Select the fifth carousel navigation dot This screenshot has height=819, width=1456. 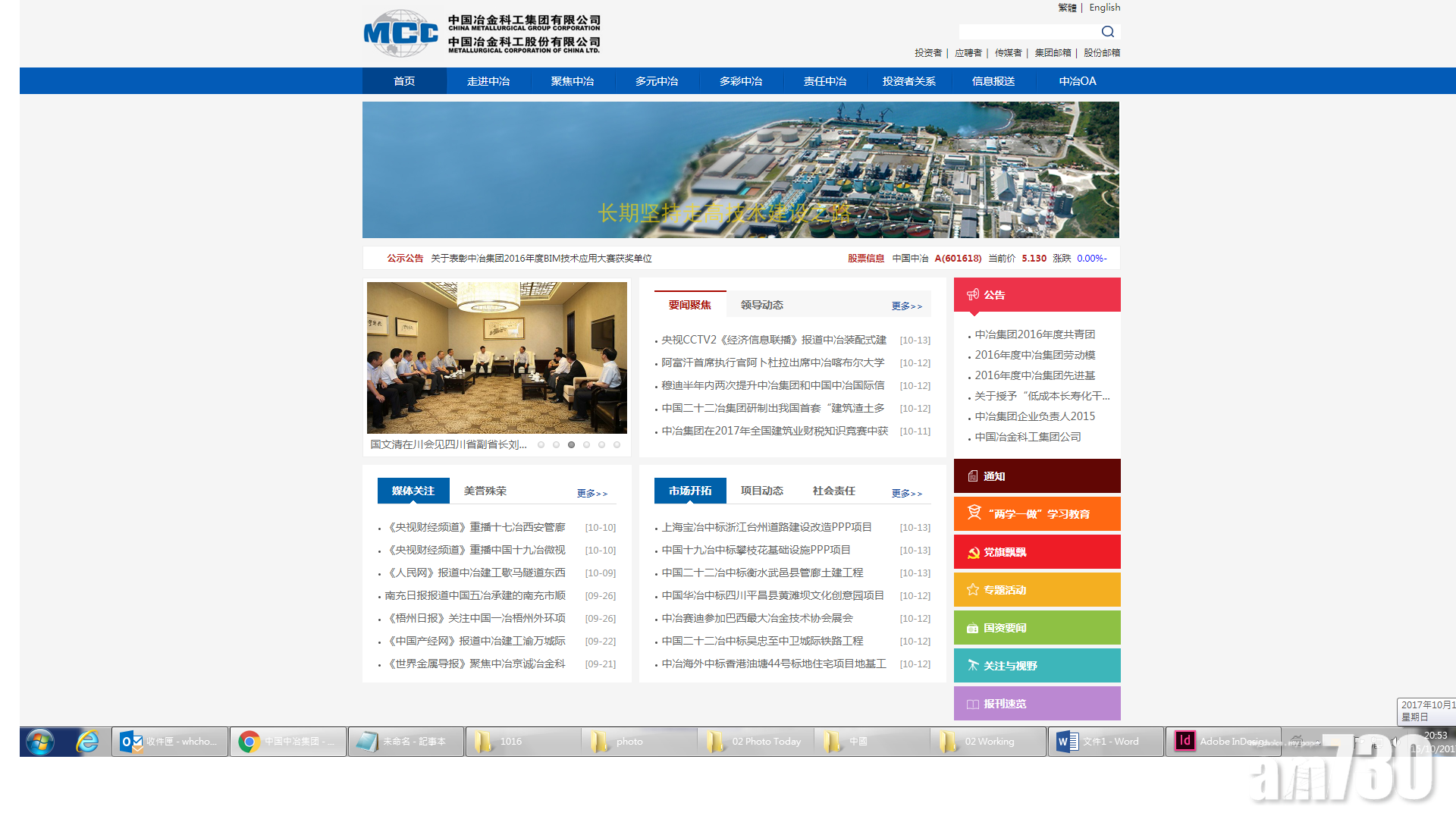tap(602, 445)
